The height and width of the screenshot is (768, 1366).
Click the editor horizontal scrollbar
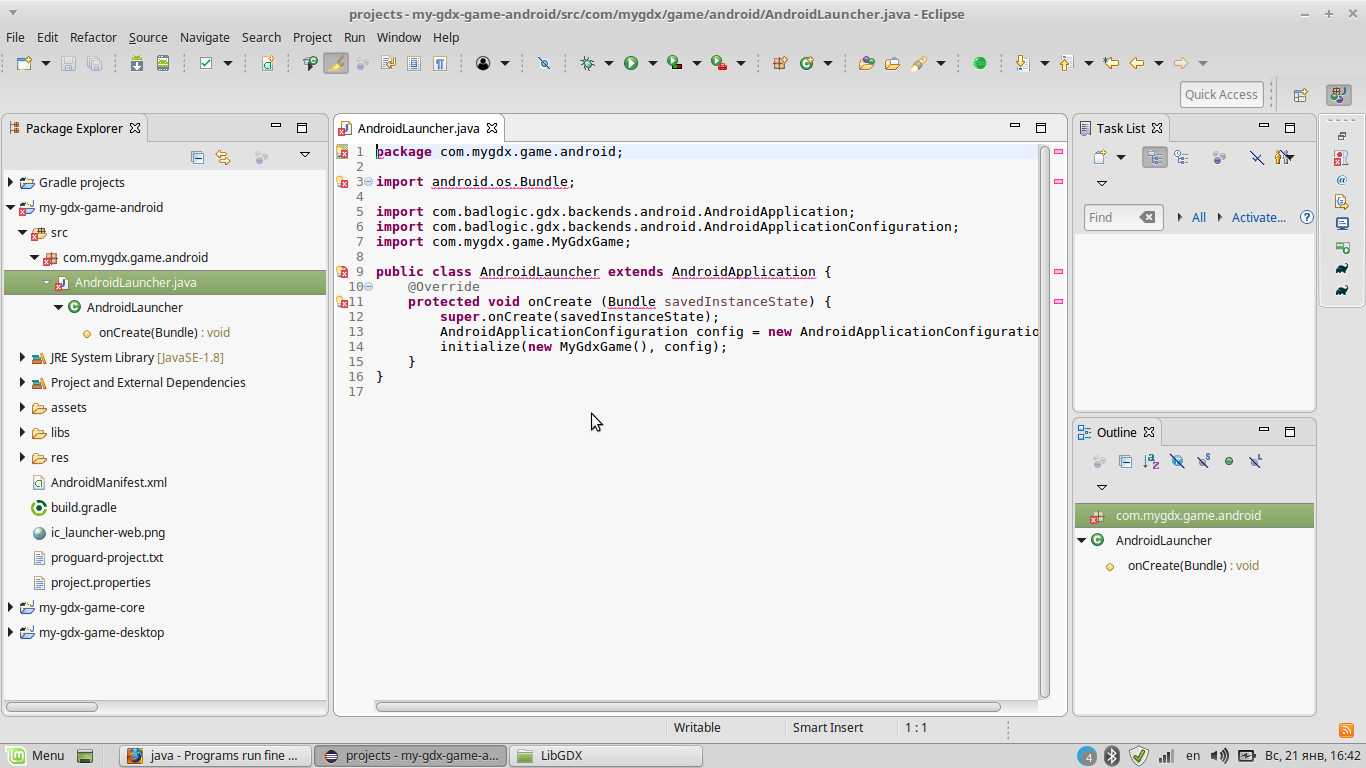688,707
